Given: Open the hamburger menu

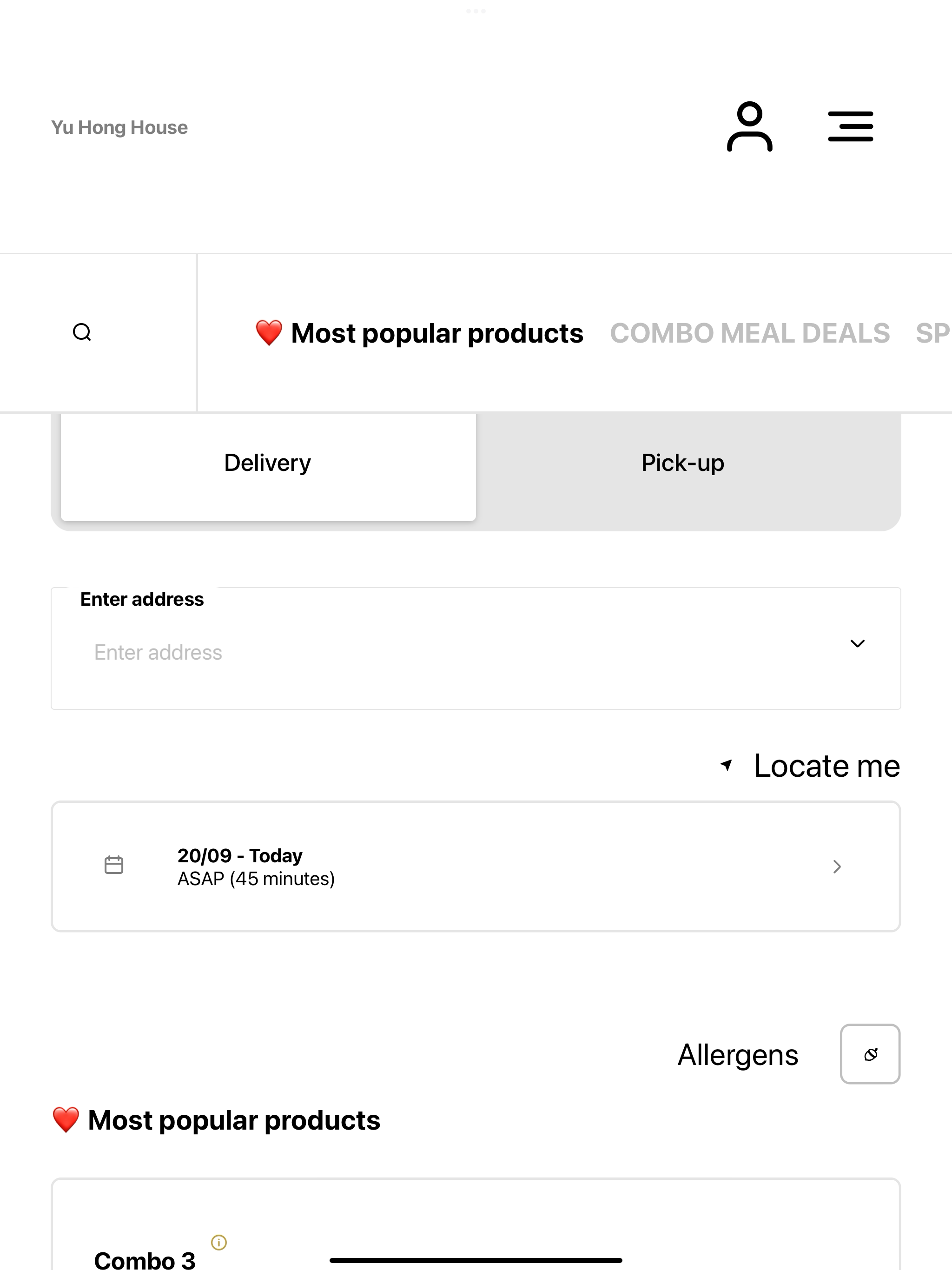Looking at the screenshot, I should coord(850,127).
